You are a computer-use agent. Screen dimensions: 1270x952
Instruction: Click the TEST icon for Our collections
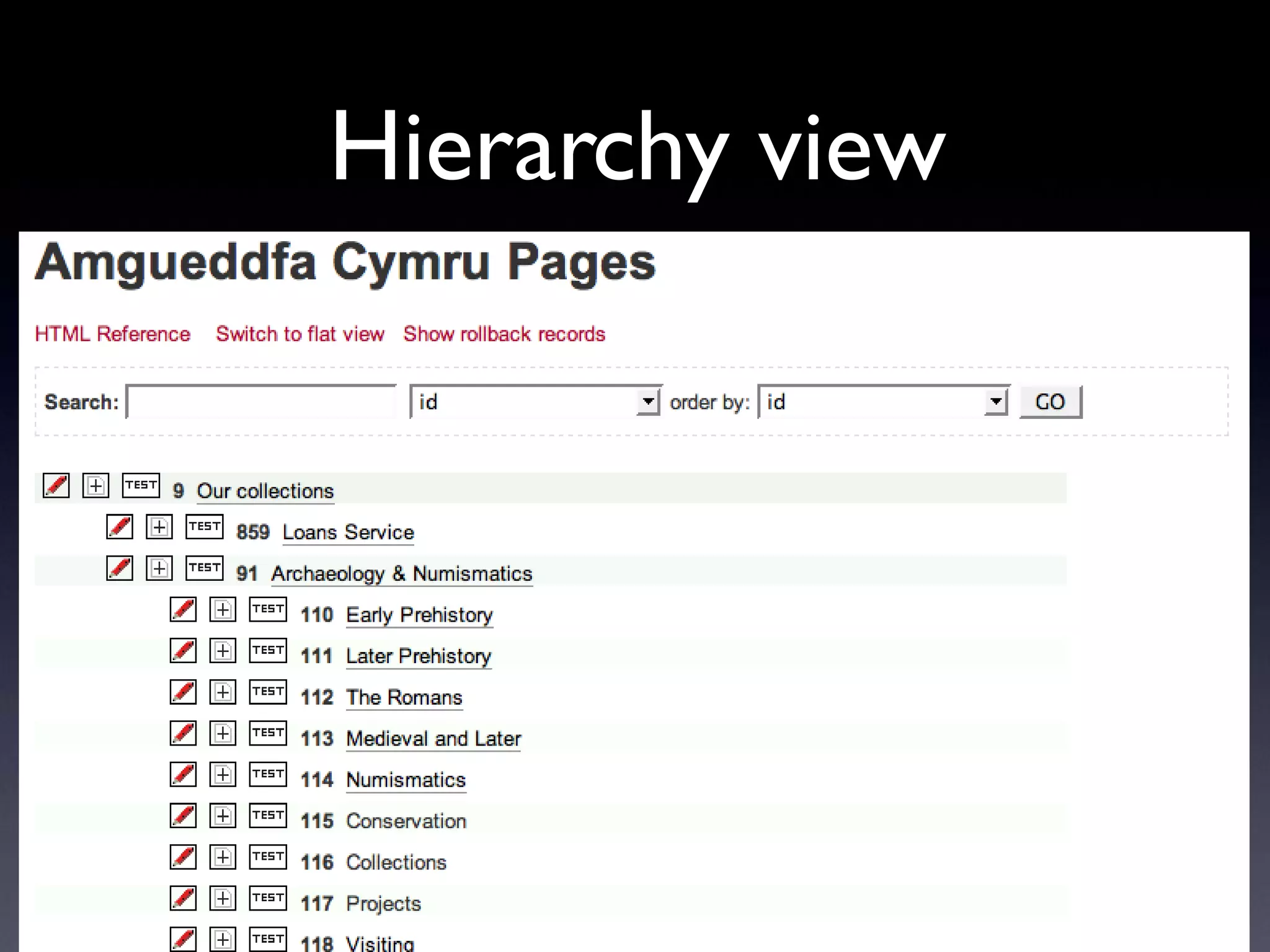click(x=141, y=485)
